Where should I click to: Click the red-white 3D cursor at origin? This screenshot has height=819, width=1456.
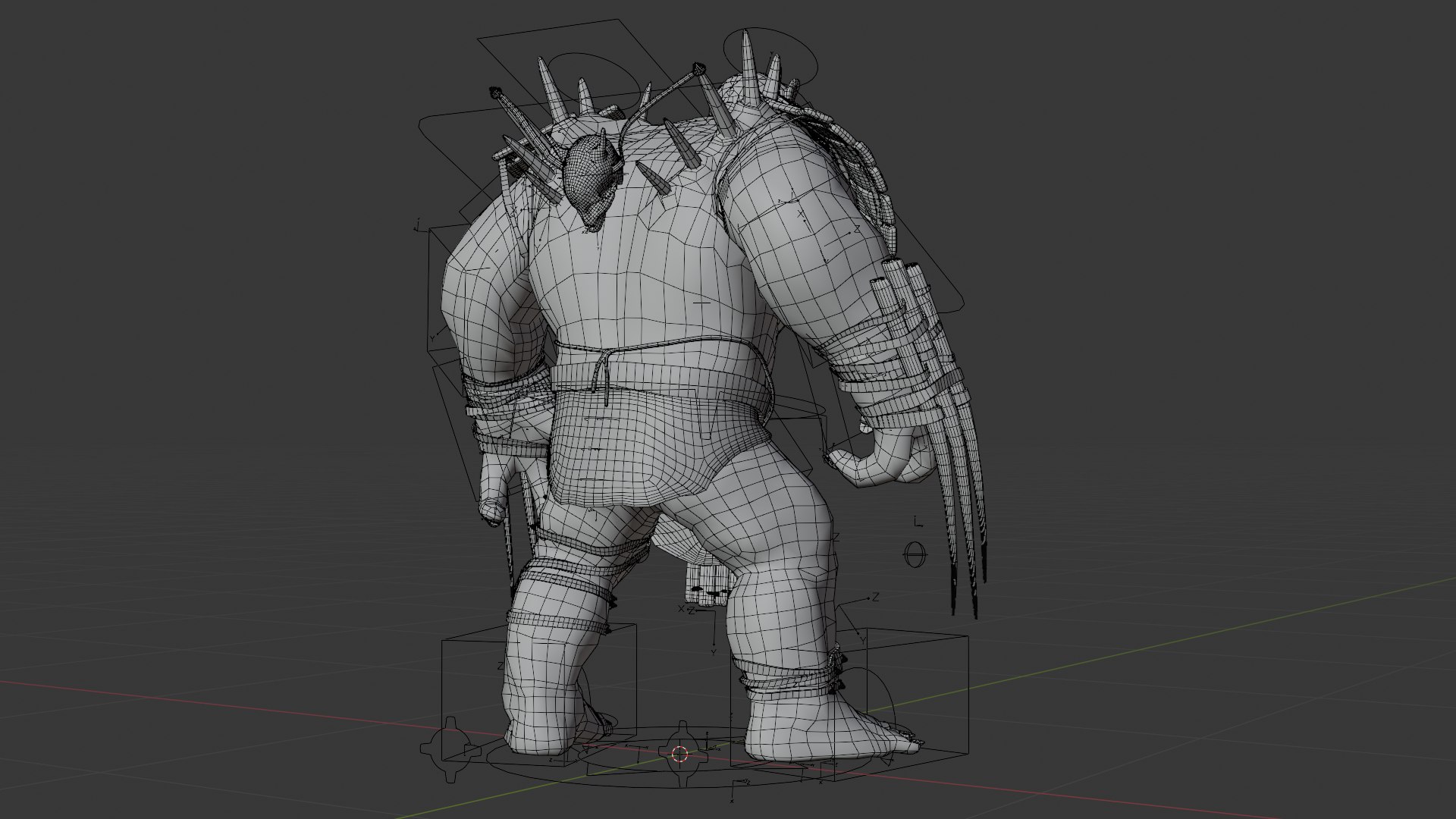click(680, 754)
